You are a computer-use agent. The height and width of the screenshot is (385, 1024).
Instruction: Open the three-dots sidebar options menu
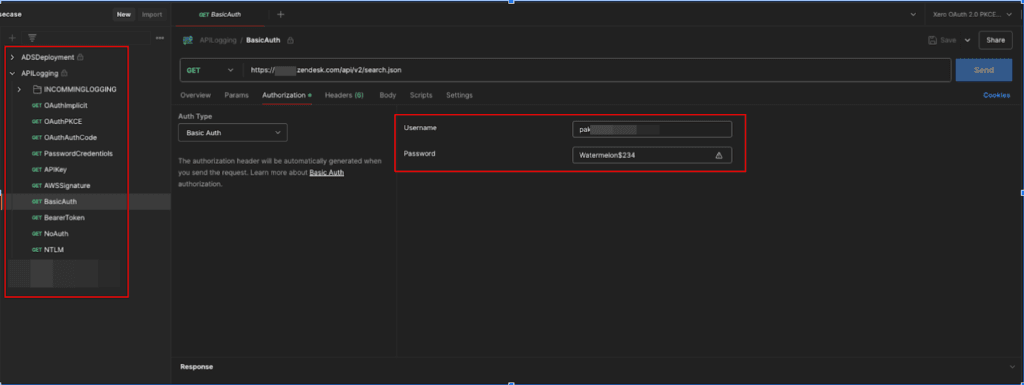(160, 38)
